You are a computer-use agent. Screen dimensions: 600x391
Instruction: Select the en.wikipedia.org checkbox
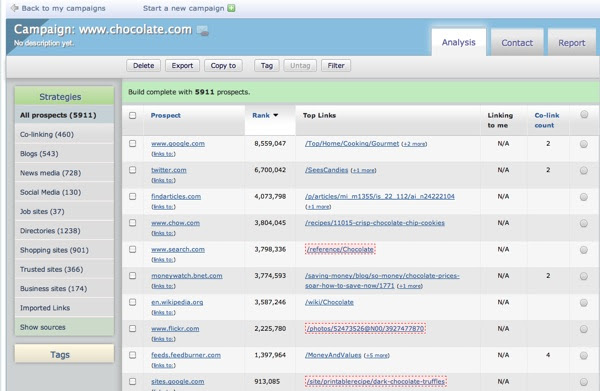(x=132, y=302)
